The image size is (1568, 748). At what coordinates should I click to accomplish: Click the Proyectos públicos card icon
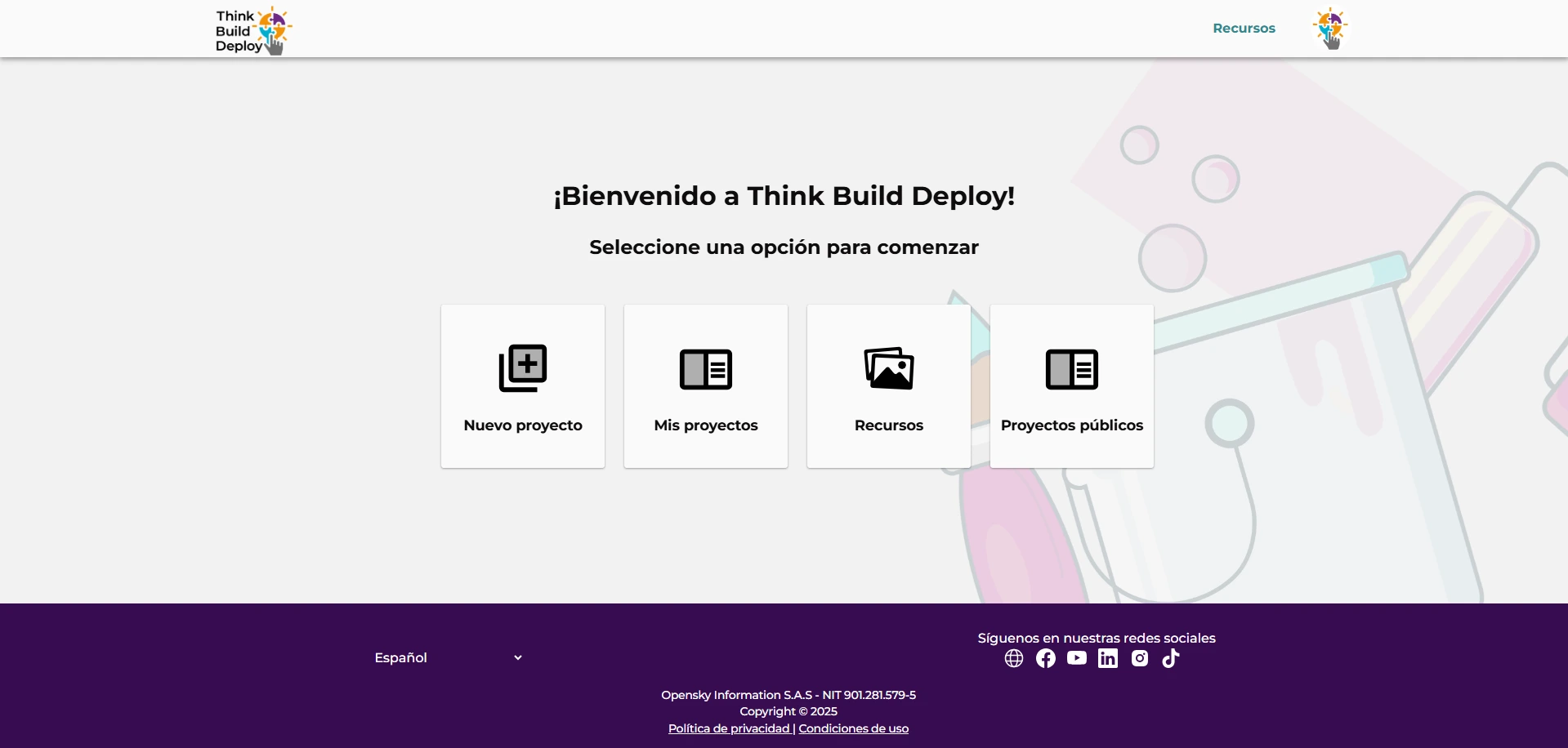(1071, 369)
